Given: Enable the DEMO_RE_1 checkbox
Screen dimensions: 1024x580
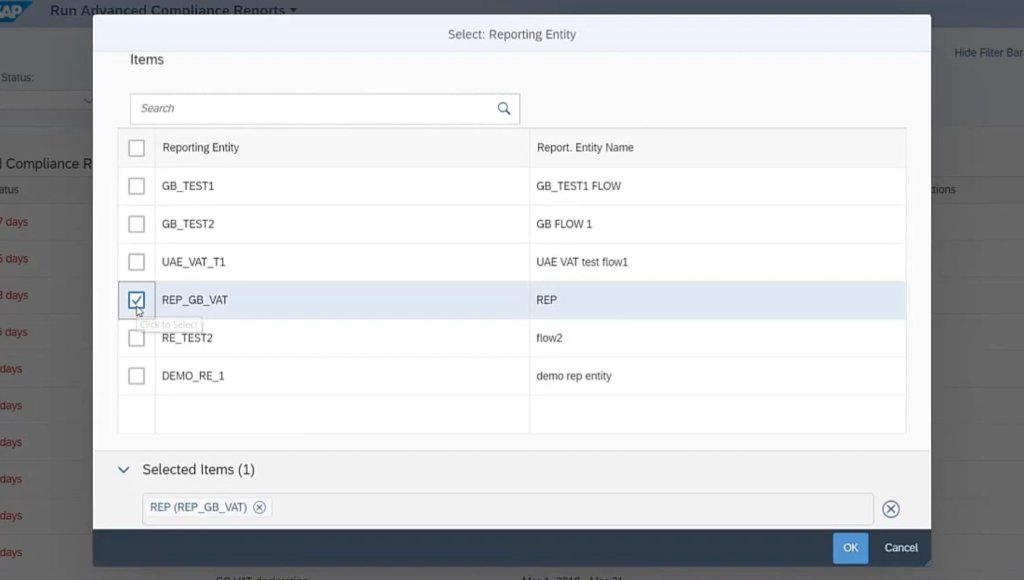Looking at the screenshot, I should (x=137, y=376).
